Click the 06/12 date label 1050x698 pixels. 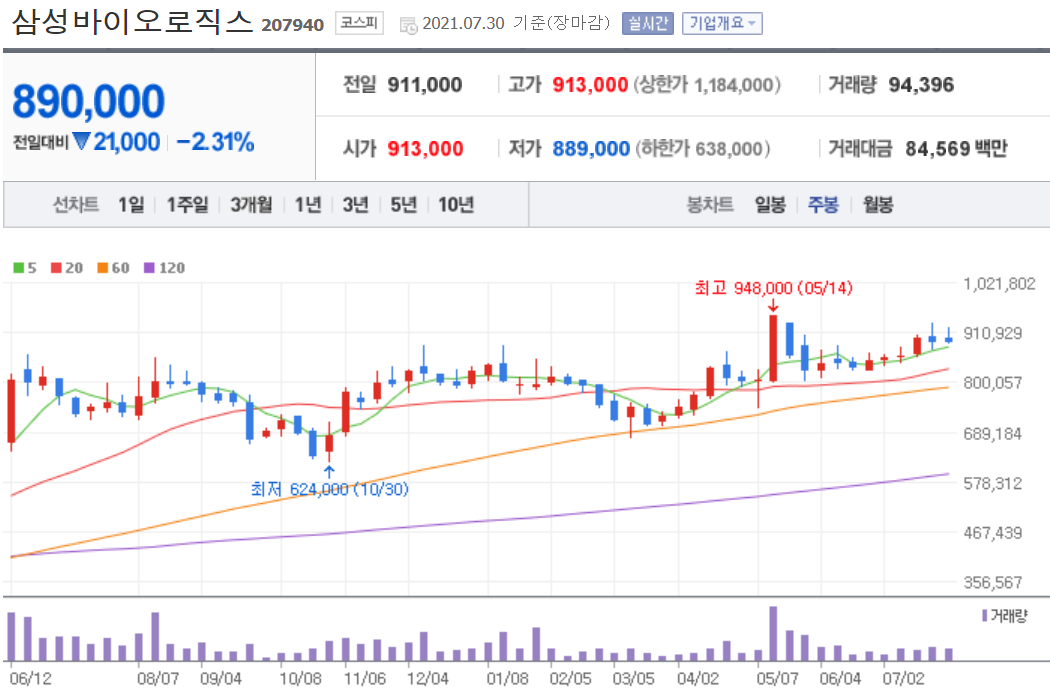31,679
